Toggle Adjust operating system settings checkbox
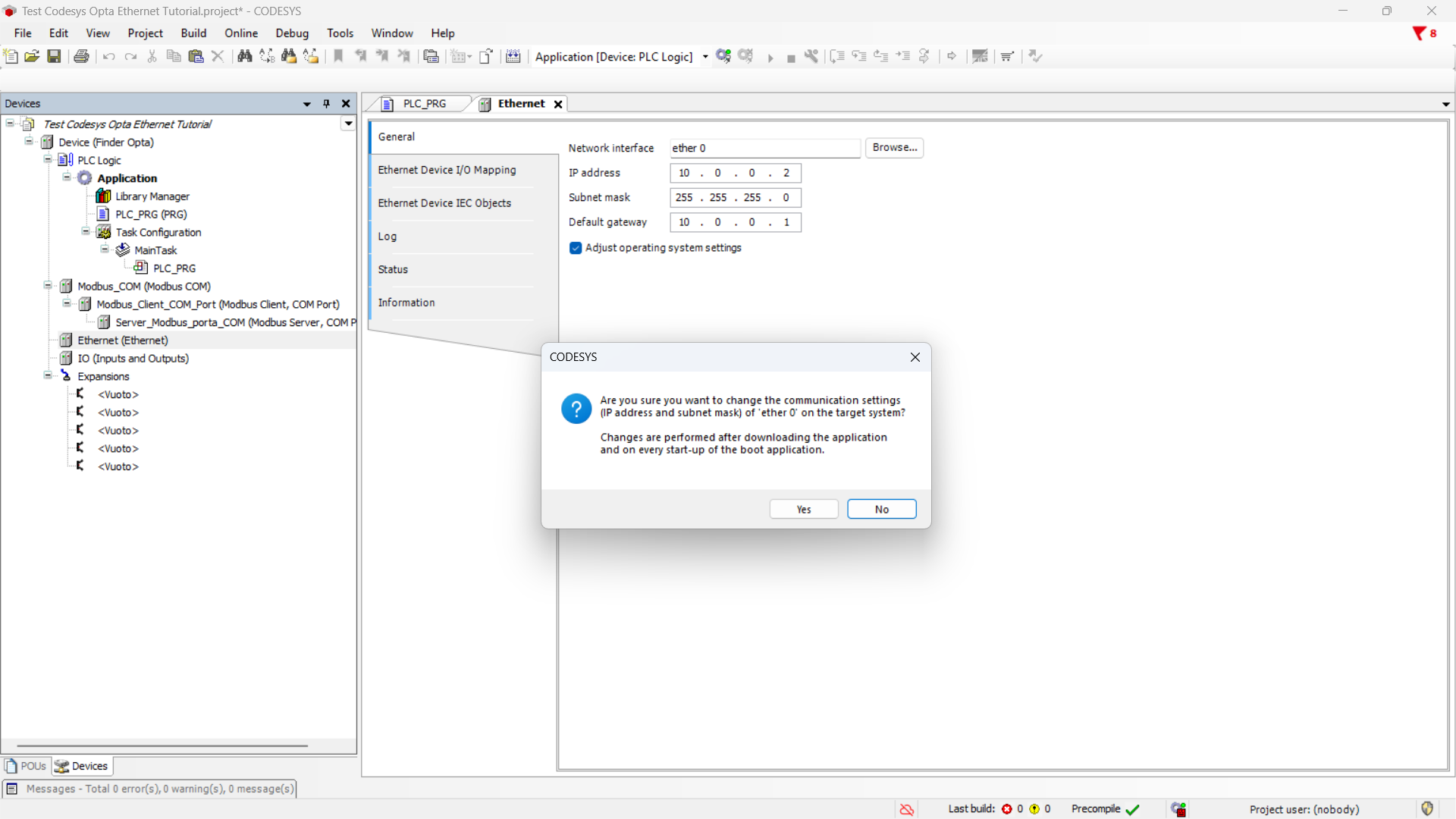Image resolution: width=1456 pixels, height=819 pixels. (x=576, y=248)
